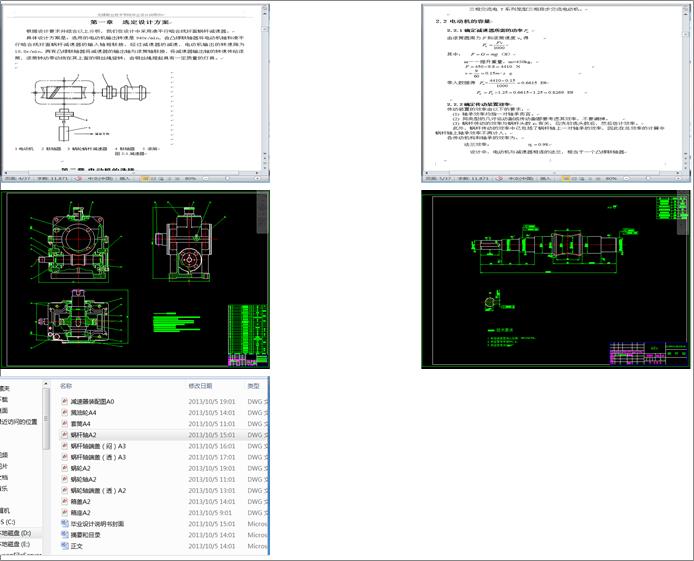
Task: Click left Word window's horizontal scrollbar left arrow
Action: point(6,173)
